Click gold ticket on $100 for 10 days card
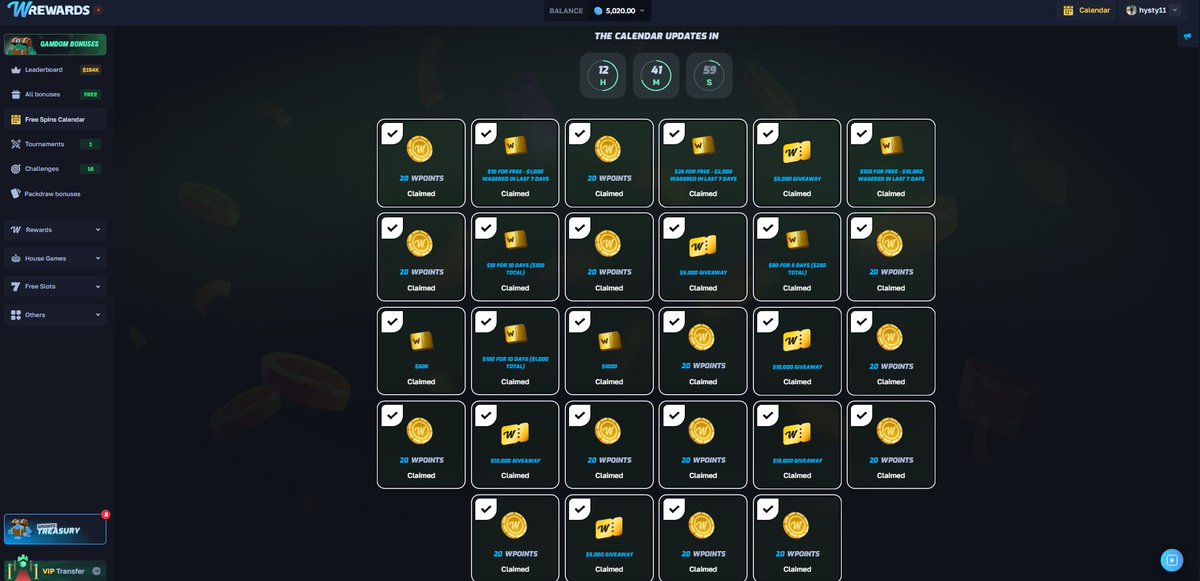 [x=515, y=334]
